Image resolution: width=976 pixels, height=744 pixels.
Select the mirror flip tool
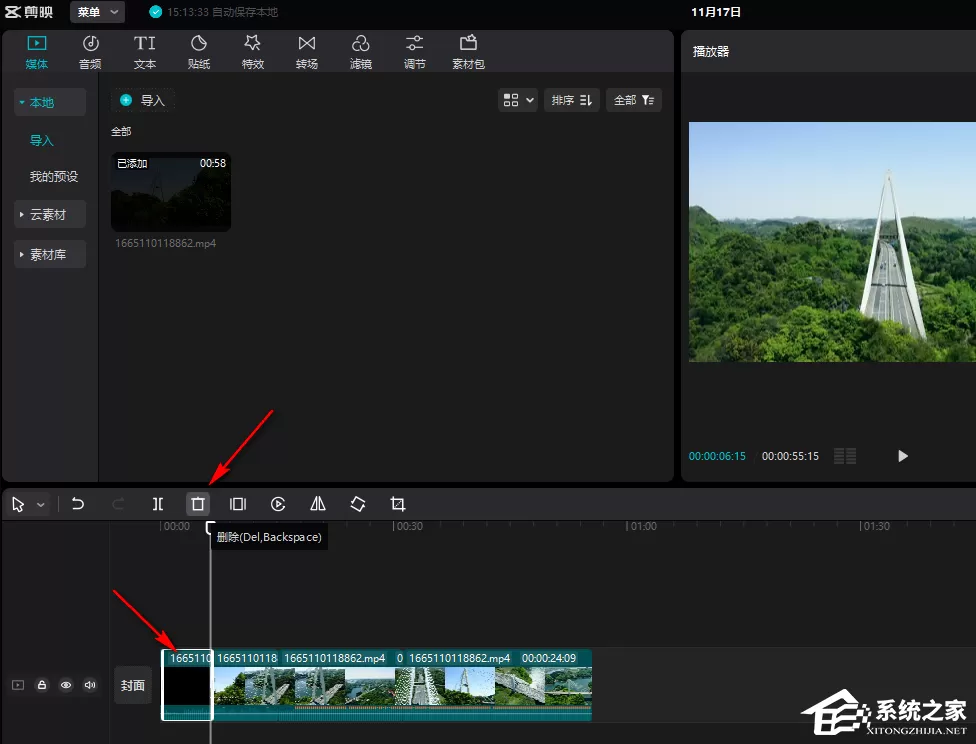[318, 504]
